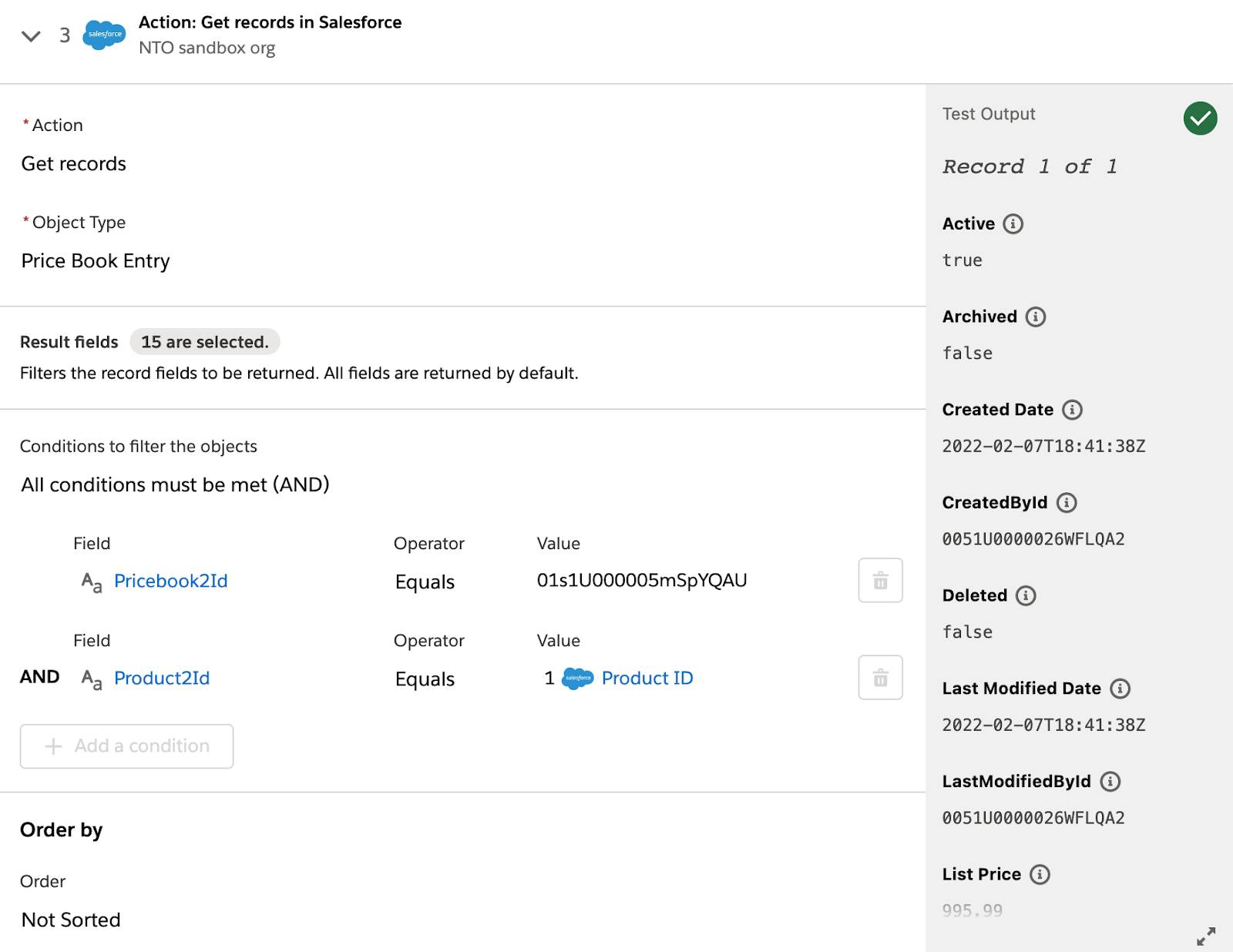Change the Equals operator for Product2Id
The width and height of the screenshot is (1233, 952).
(x=425, y=679)
